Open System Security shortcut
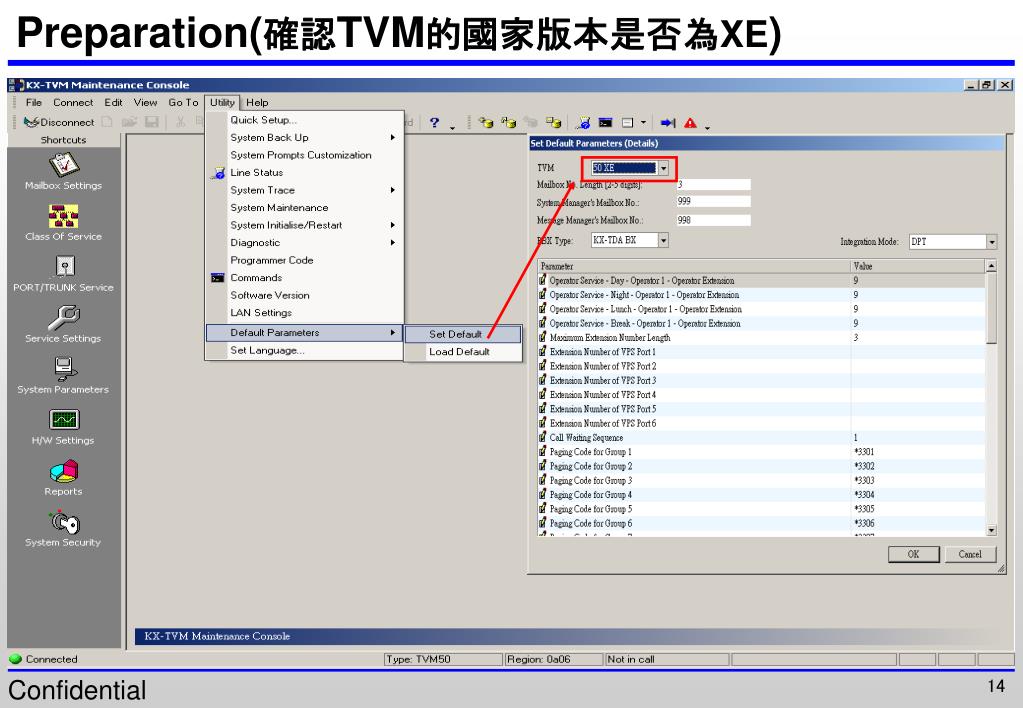The height and width of the screenshot is (708, 1023). (x=63, y=529)
